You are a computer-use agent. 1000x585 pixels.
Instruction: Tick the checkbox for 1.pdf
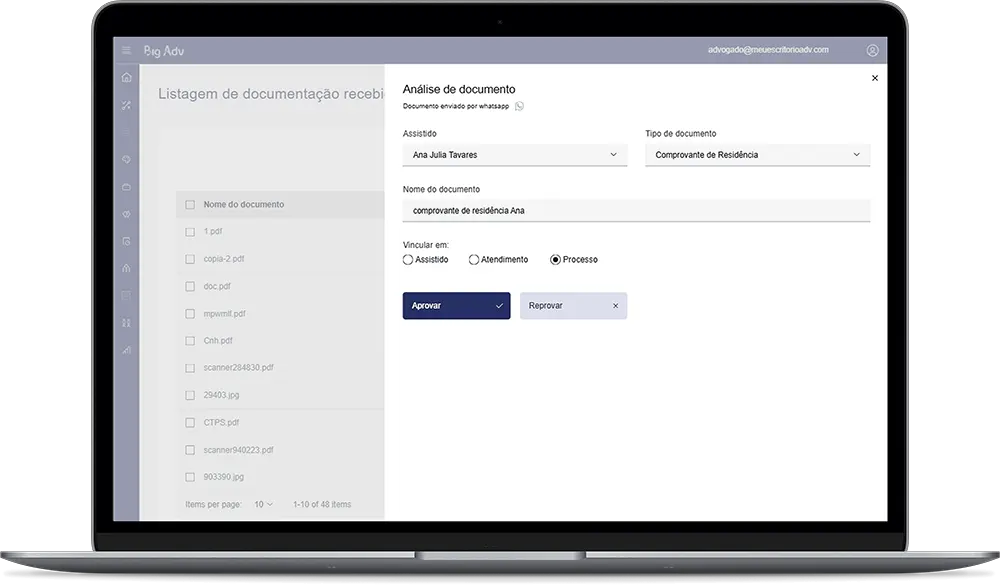(x=190, y=232)
